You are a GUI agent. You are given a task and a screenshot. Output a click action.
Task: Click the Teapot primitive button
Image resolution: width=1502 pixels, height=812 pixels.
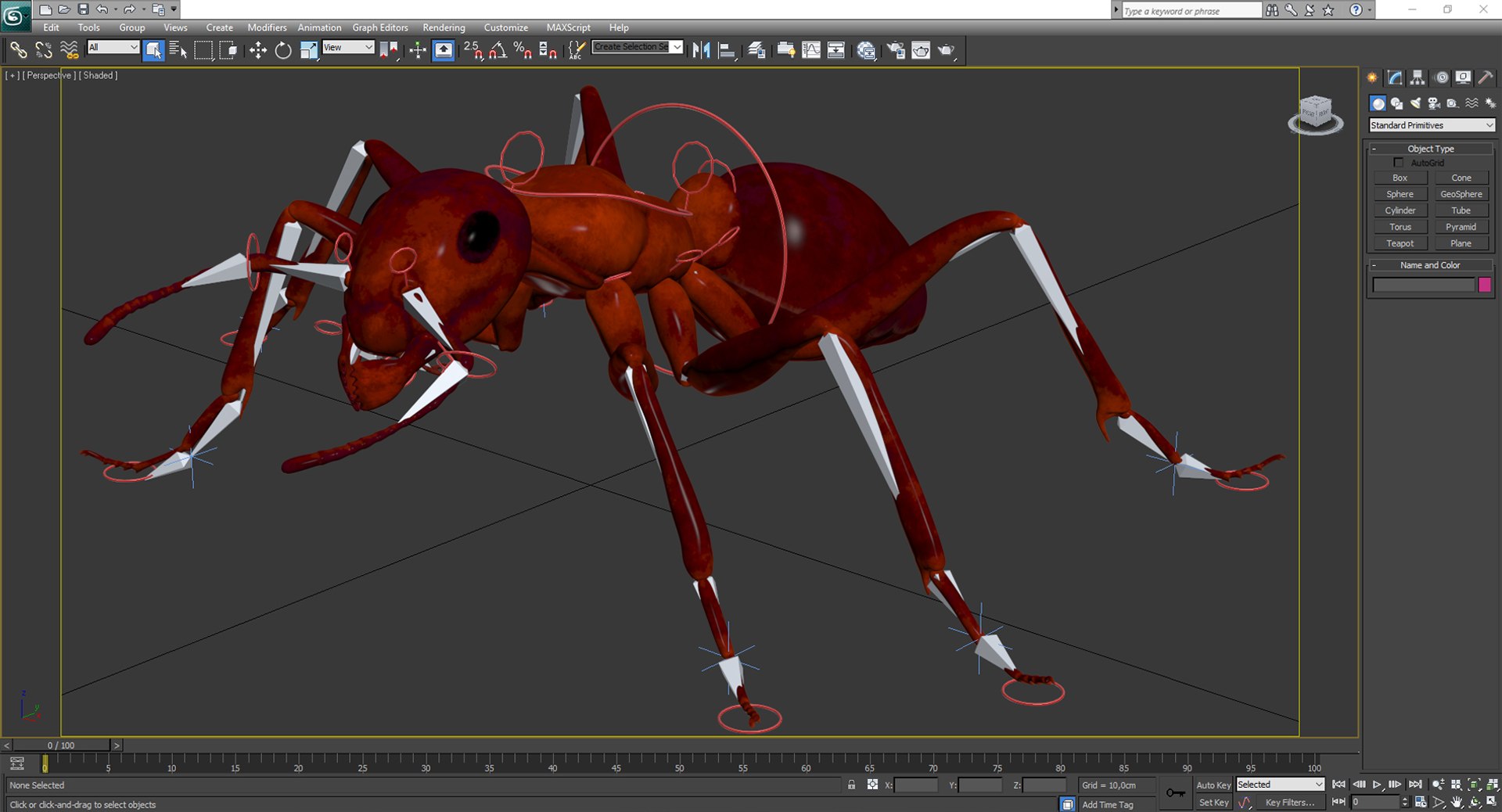1400,243
